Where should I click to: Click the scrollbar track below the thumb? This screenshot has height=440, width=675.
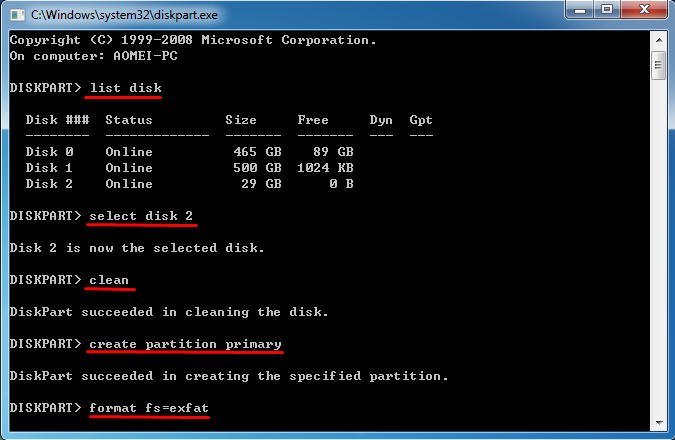pyautogui.click(x=659, y=250)
